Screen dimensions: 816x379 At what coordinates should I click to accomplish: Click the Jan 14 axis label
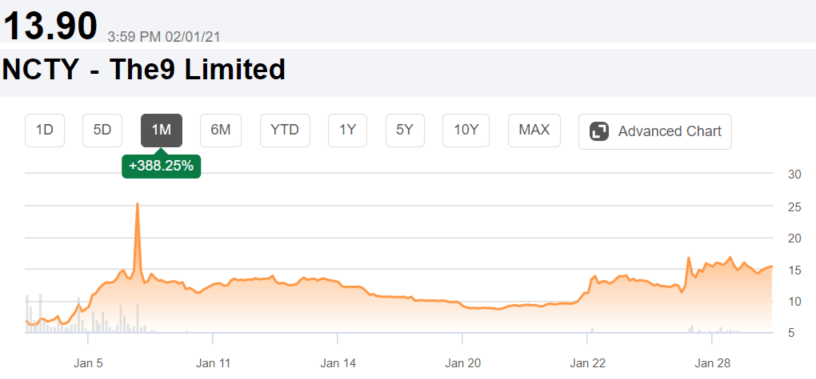[x=338, y=362]
